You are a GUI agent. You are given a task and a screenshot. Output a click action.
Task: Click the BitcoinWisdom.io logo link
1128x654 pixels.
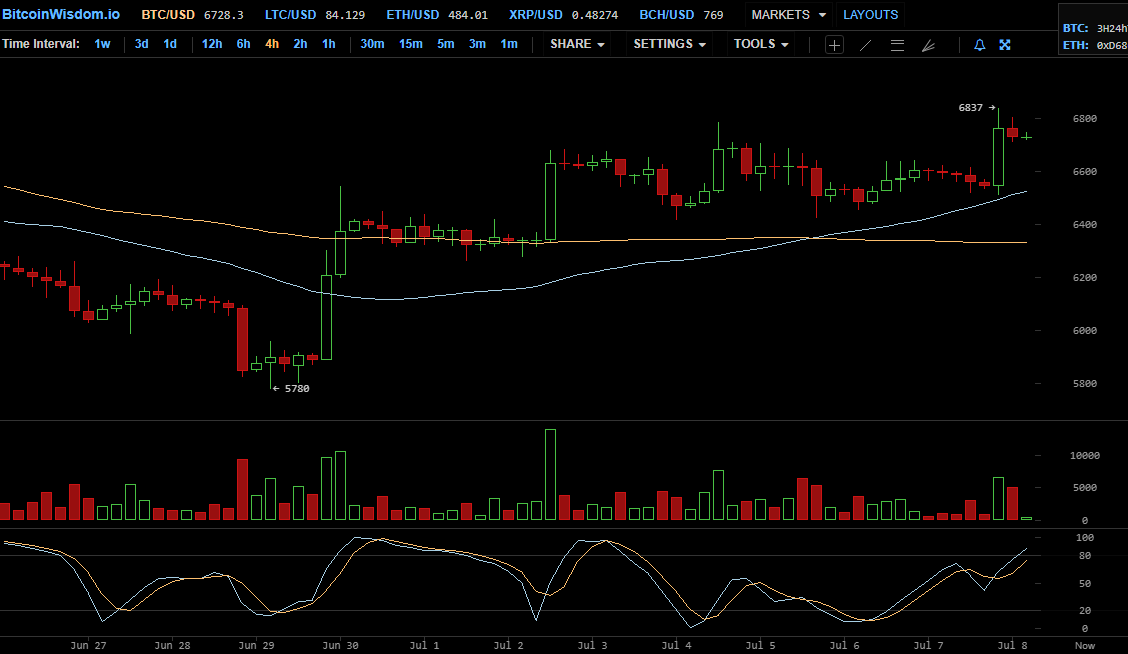click(61, 15)
